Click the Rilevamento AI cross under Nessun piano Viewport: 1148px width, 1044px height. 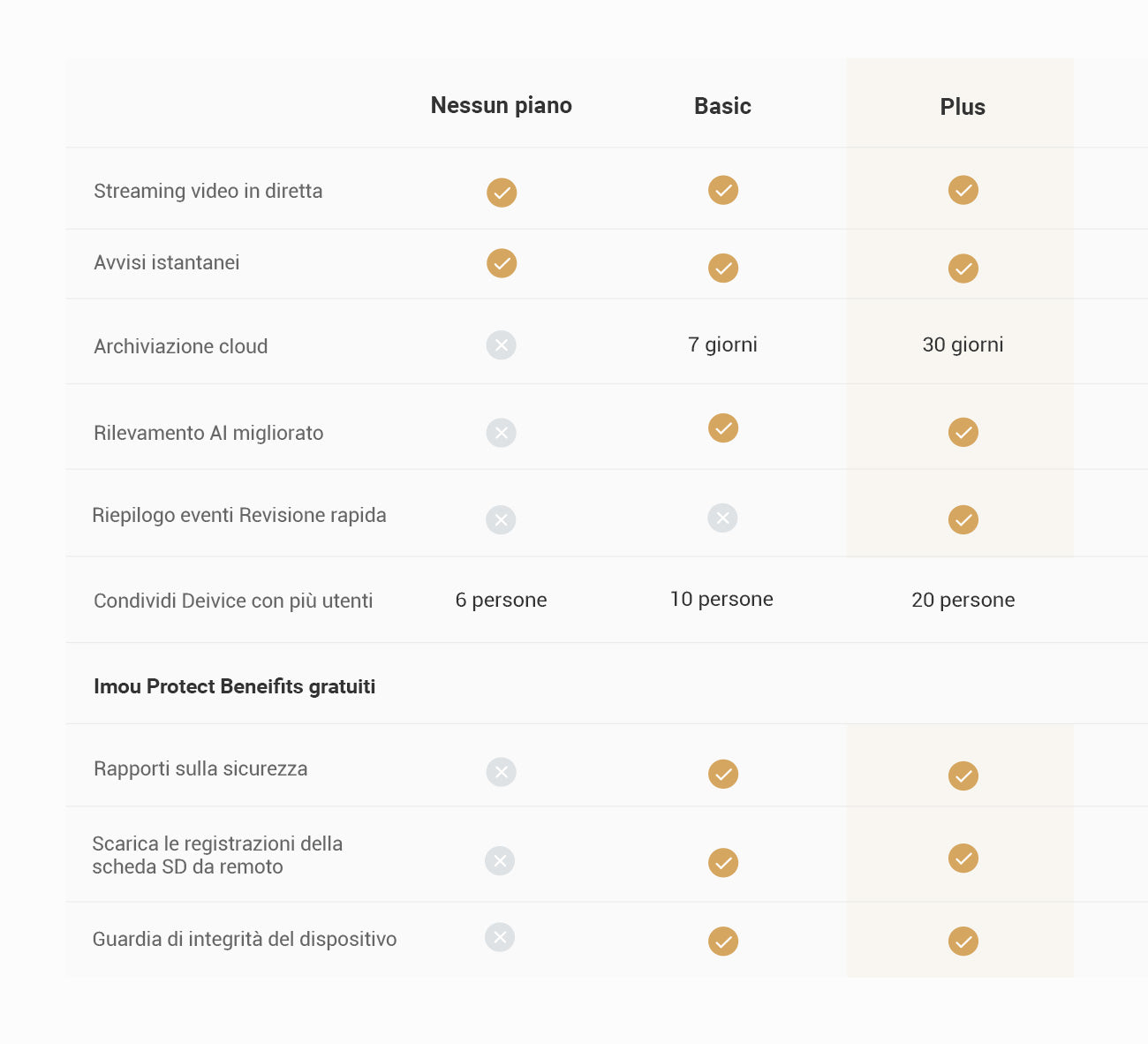502,433
